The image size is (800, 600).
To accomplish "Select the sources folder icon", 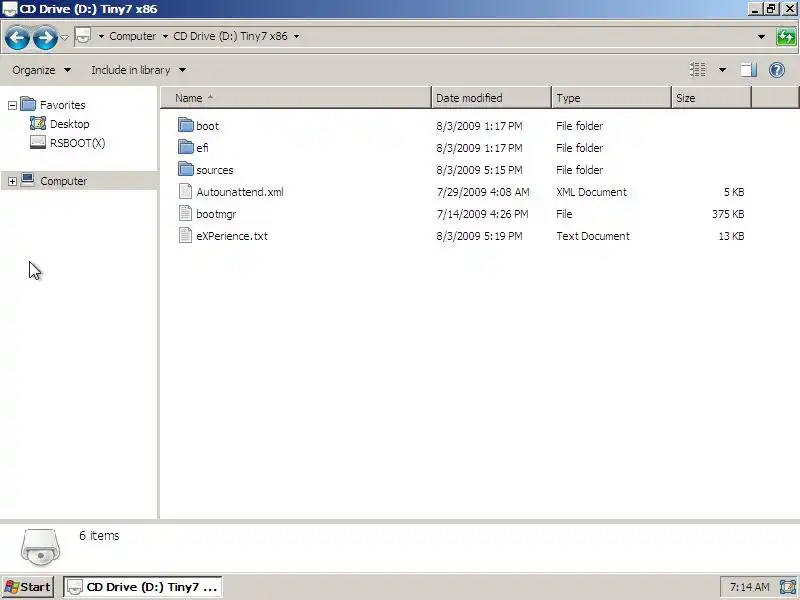I will [186, 169].
